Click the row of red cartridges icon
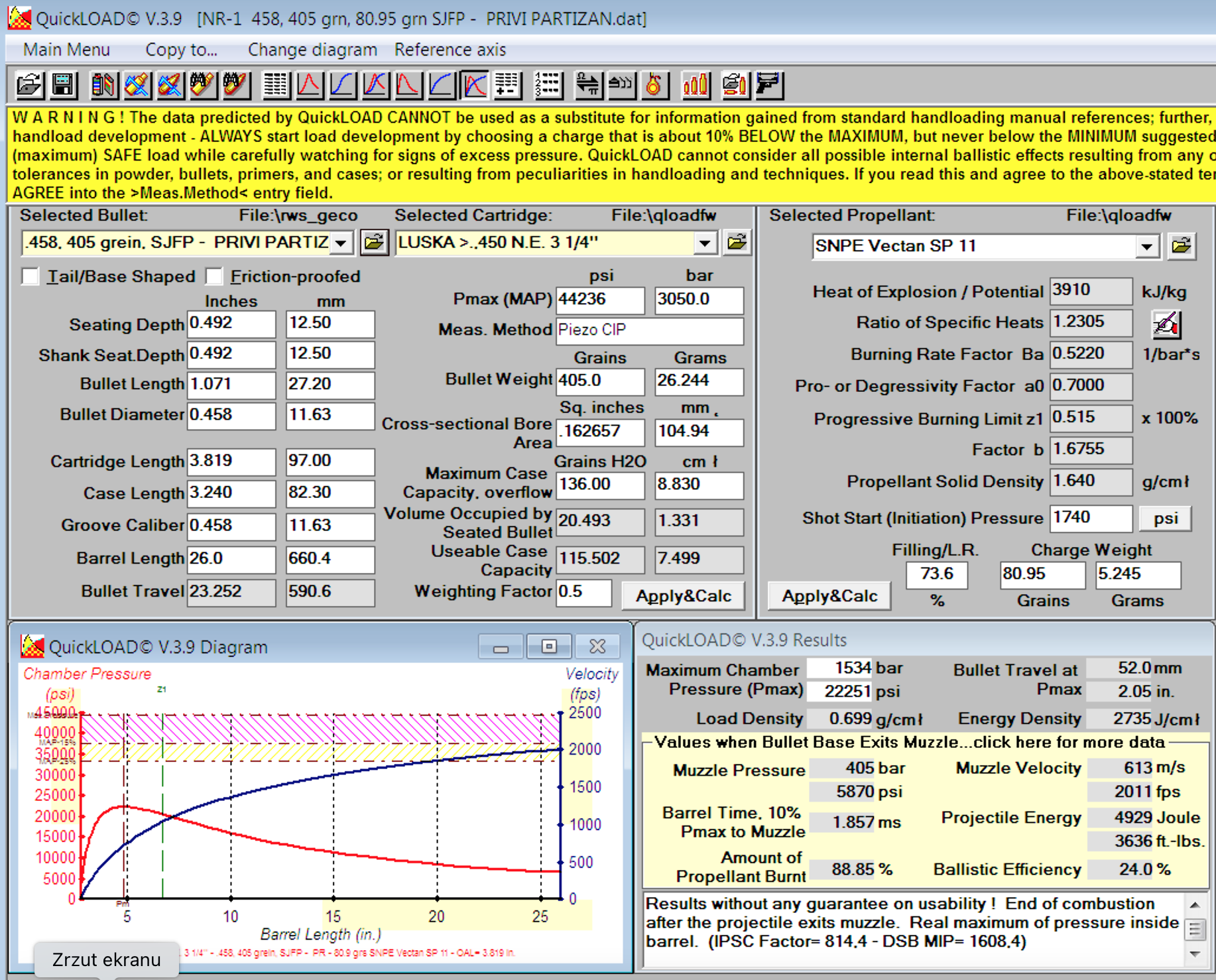 click(x=696, y=85)
